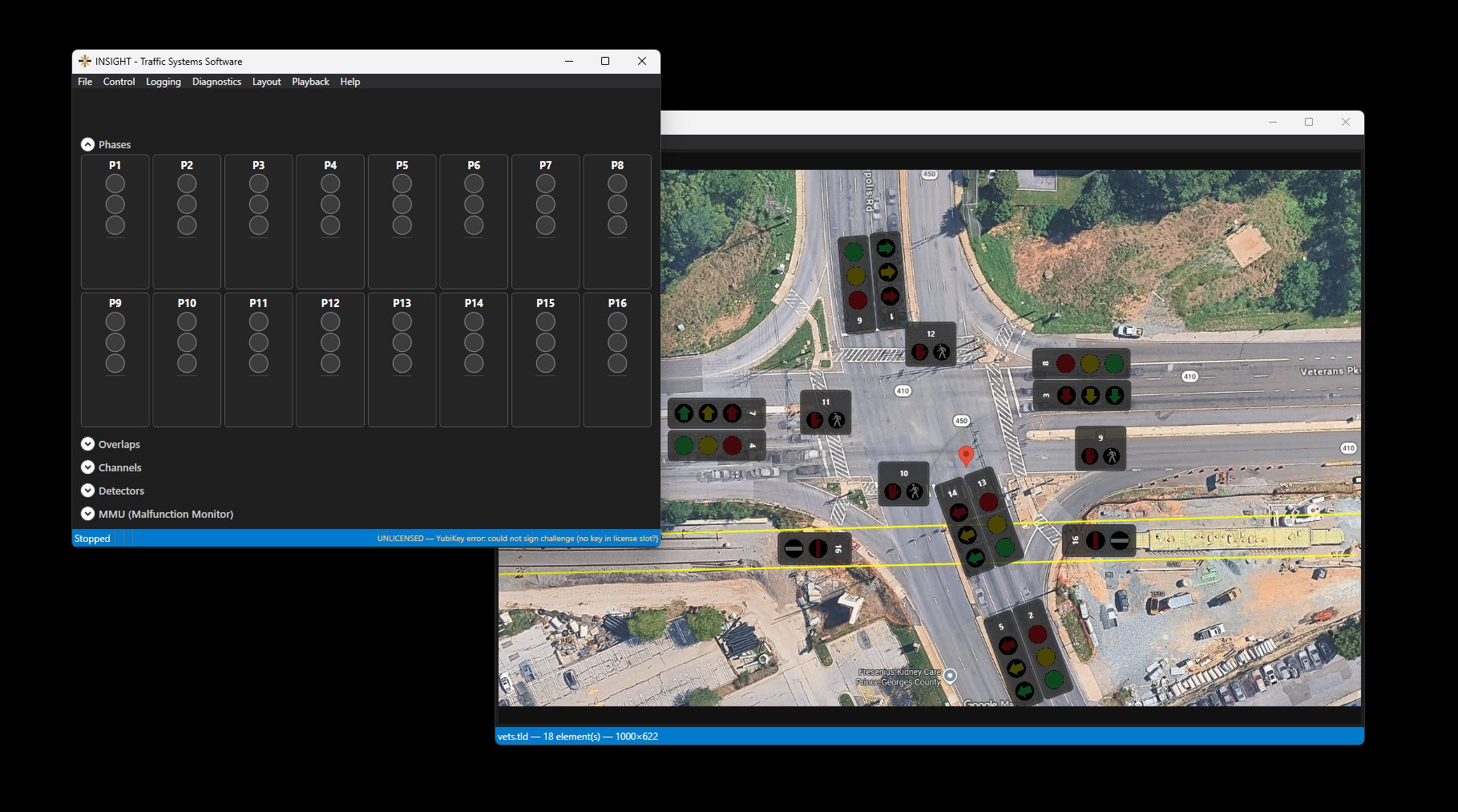Screen dimensions: 1458x812
Task: Click the vertical red bar of western rail signal 16
Action: tap(818, 548)
